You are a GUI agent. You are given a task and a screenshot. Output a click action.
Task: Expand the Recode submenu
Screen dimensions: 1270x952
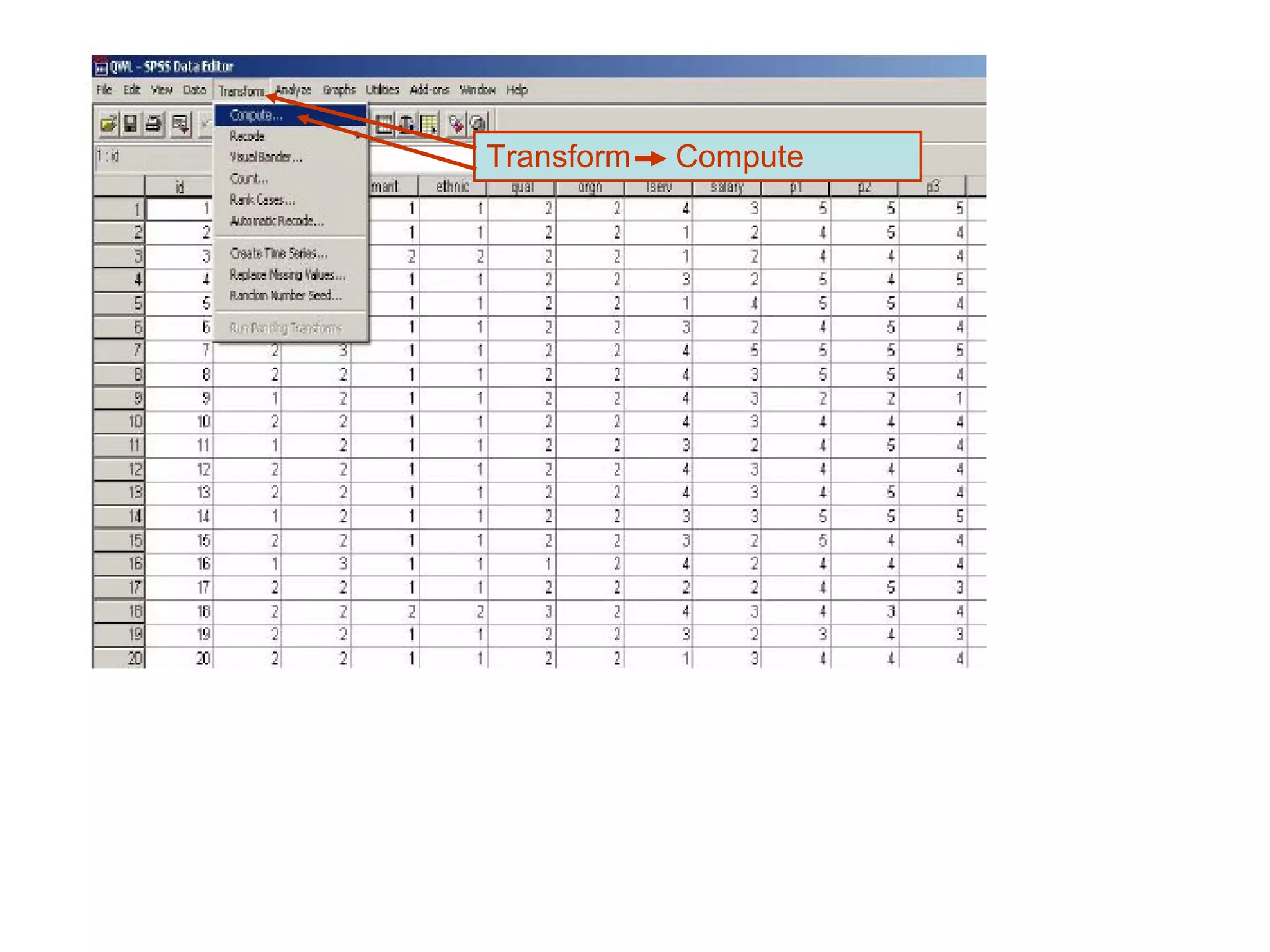click(291, 136)
